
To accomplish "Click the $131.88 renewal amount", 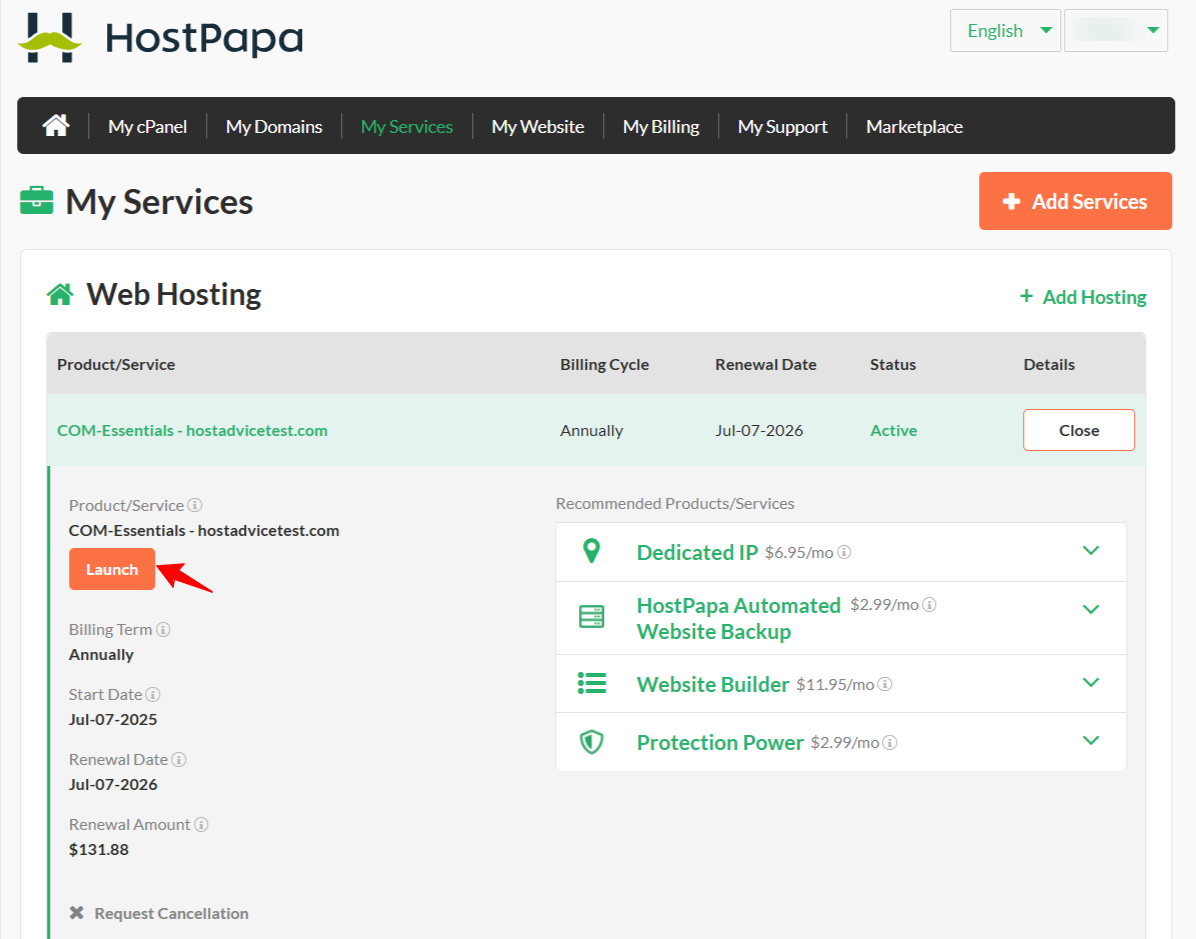I will coord(98,849).
